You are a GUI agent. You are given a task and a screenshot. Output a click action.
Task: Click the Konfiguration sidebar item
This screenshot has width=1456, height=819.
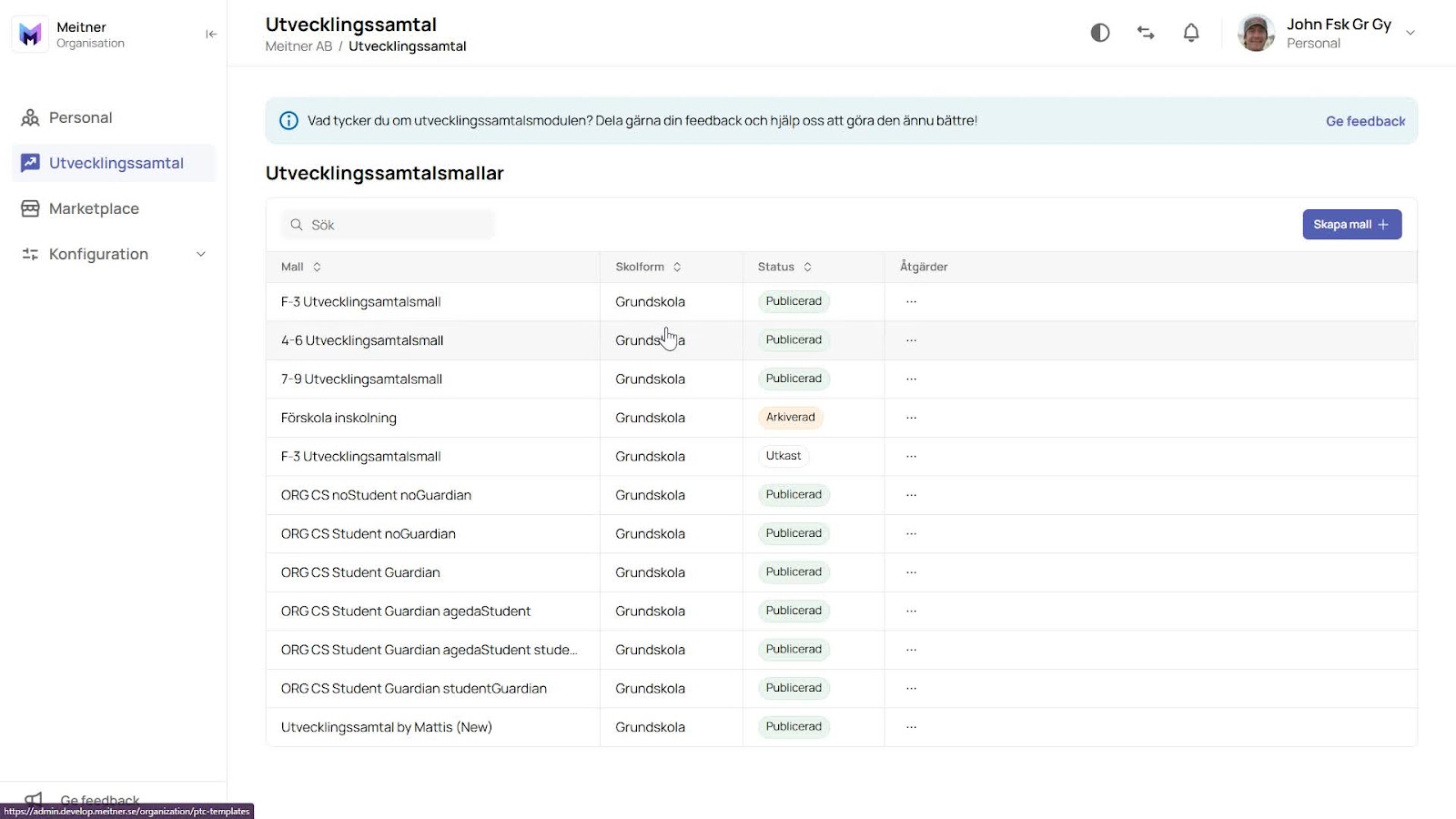114,254
